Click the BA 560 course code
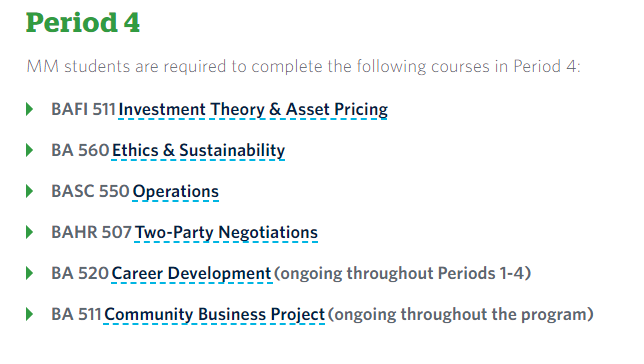 coord(80,150)
